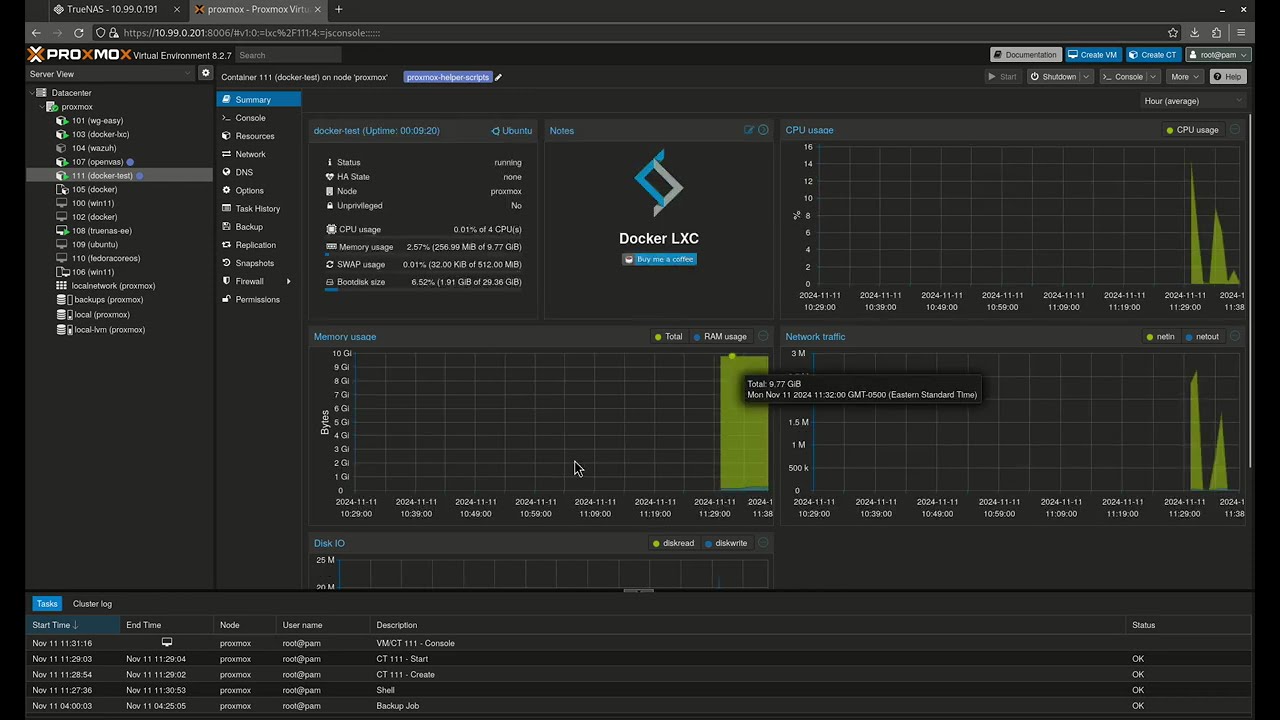Open the Snapshots section

click(259, 263)
